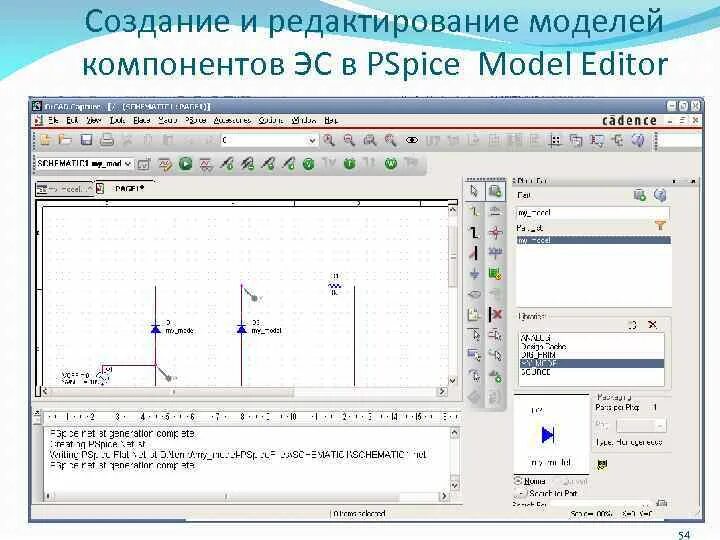The image size is (720, 540).
Task: Click the left diode labeled my_model in schematic
Action: click(x=155, y=329)
